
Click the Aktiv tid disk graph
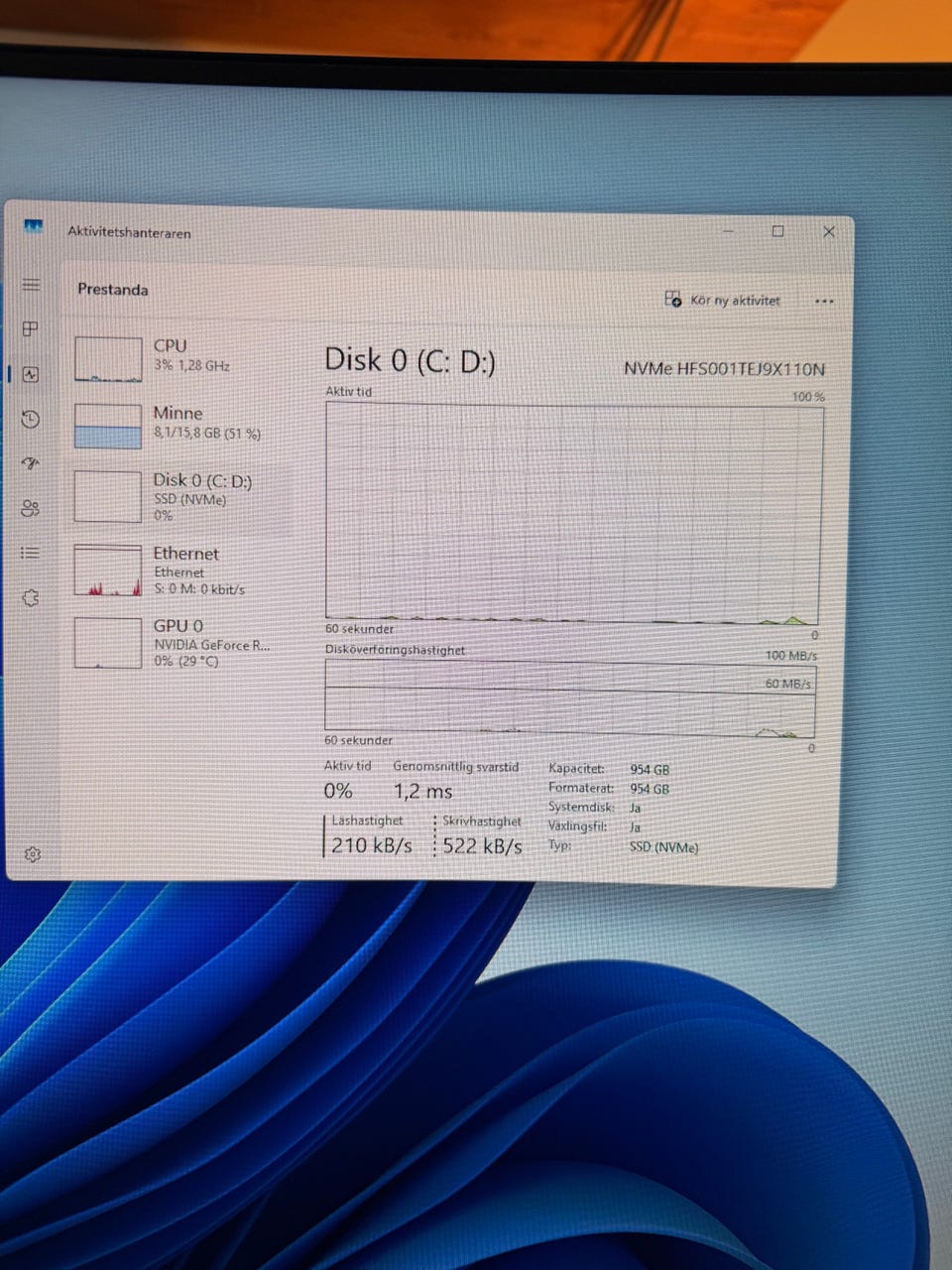pyautogui.click(x=573, y=514)
